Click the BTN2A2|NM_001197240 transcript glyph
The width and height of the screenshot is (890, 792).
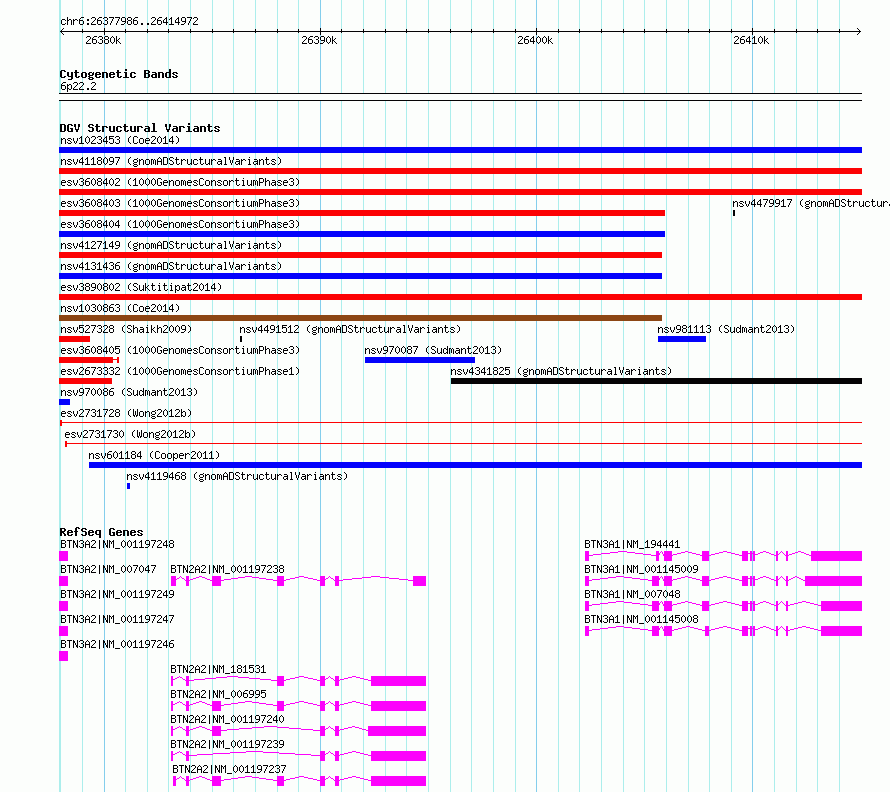299,731
